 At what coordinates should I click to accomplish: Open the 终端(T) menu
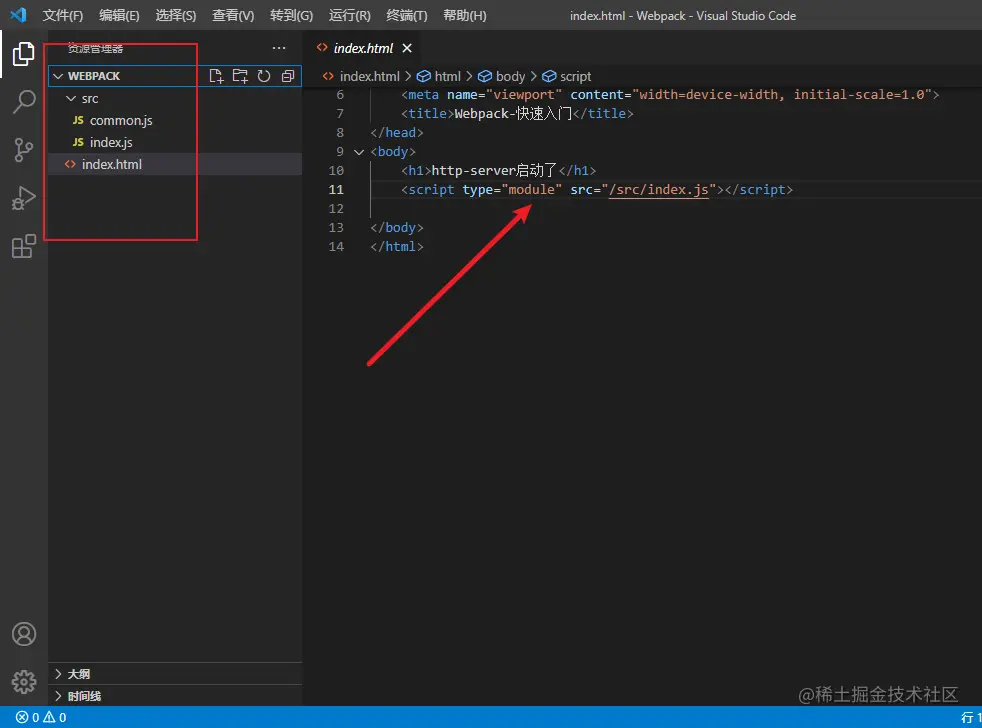[406, 16]
